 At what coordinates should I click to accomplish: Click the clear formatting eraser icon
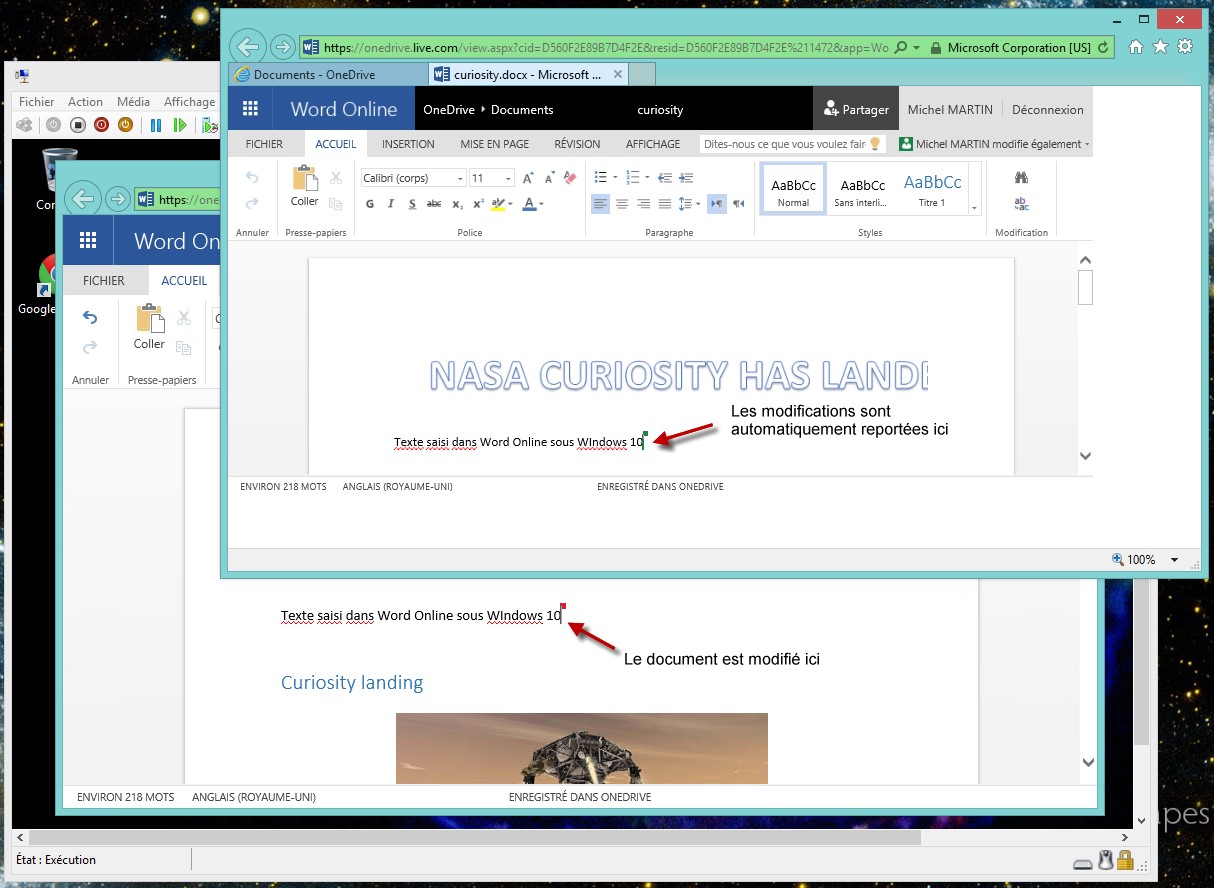click(570, 178)
